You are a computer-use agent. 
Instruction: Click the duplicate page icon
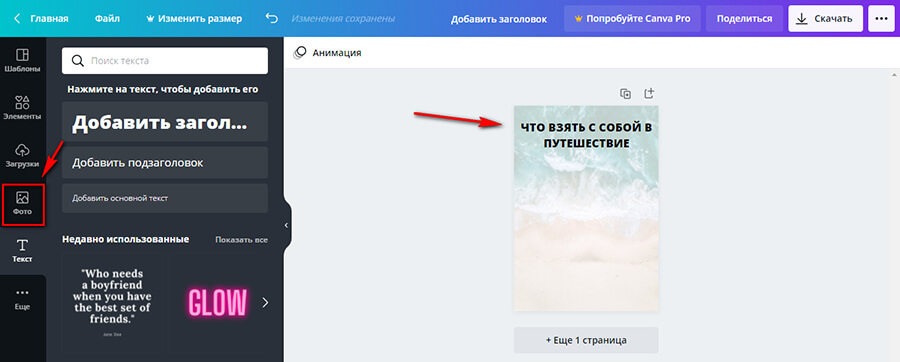click(626, 94)
